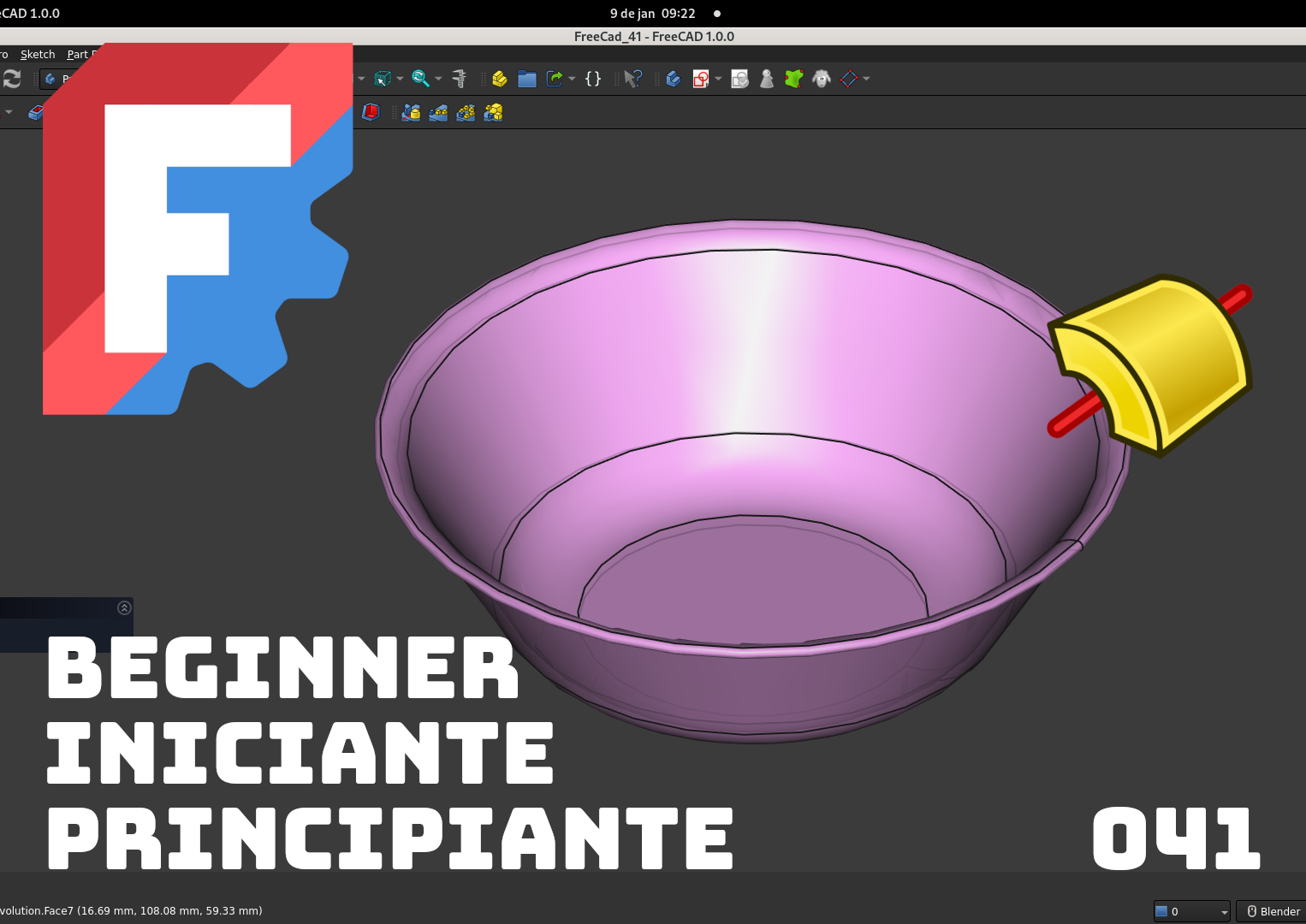This screenshot has width=1306, height=924.
Task: Click the sheep Clone icon
Action: (822, 79)
